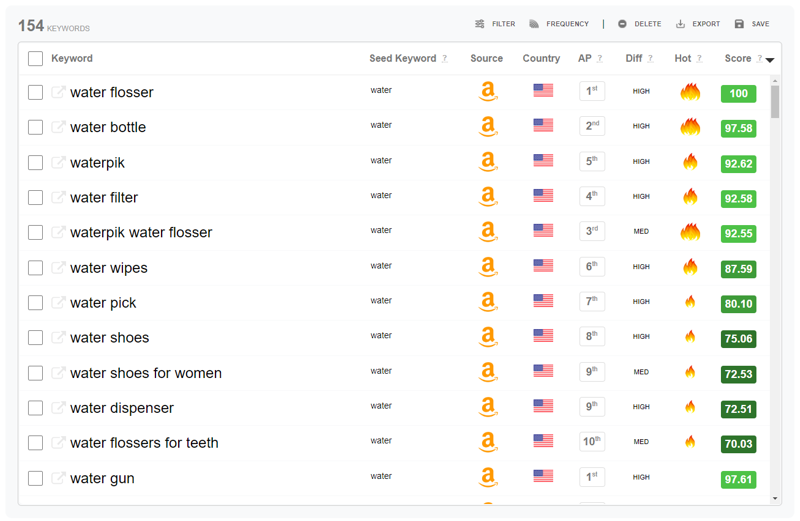The image size is (800, 521).
Task: Show Seed Keyword help tooltip icon
Action: click(x=444, y=59)
